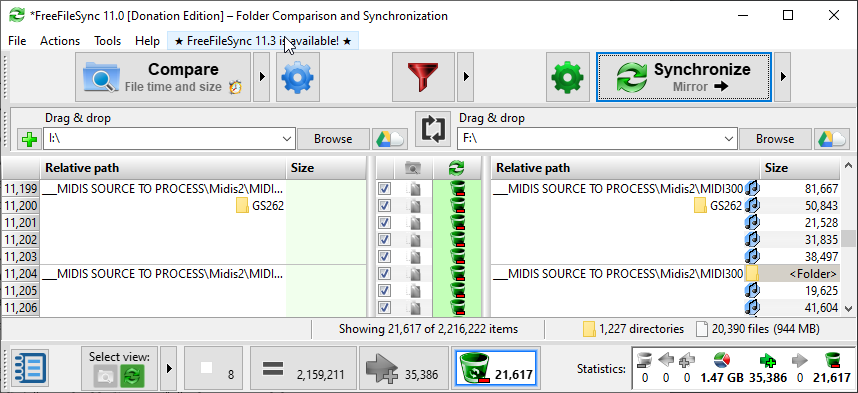This screenshot has height=393, width=858.
Task: Uncheck checkbox in row 11,199
Action: pos(385,189)
